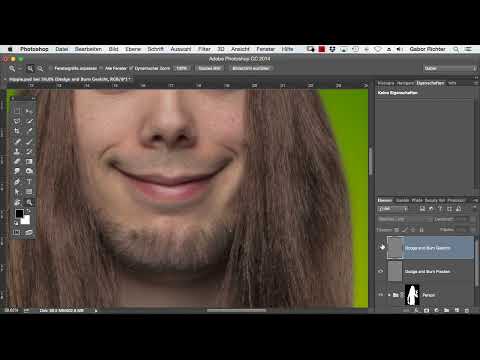The width and height of the screenshot is (480, 360).
Task: Enable Fenstergröße anpassen checkbox
Action: point(50,68)
